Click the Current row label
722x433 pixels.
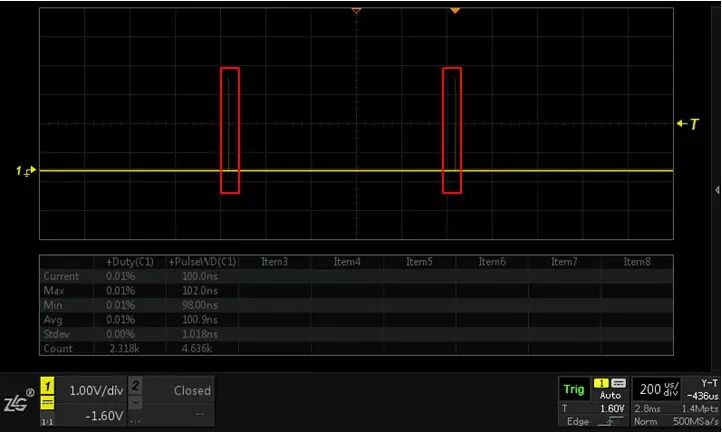[x=61, y=276]
